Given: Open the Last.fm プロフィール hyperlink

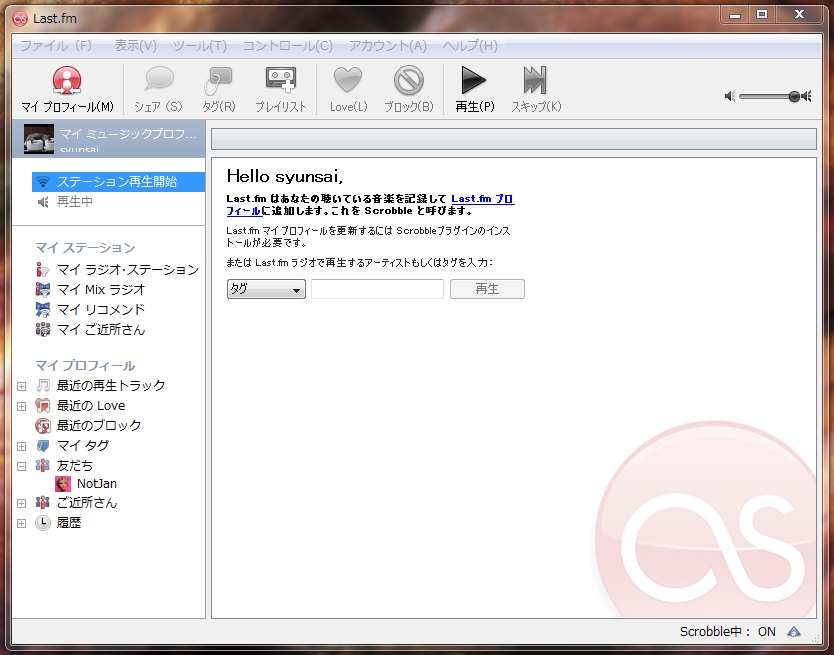Looking at the screenshot, I should [x=482, y=199].
